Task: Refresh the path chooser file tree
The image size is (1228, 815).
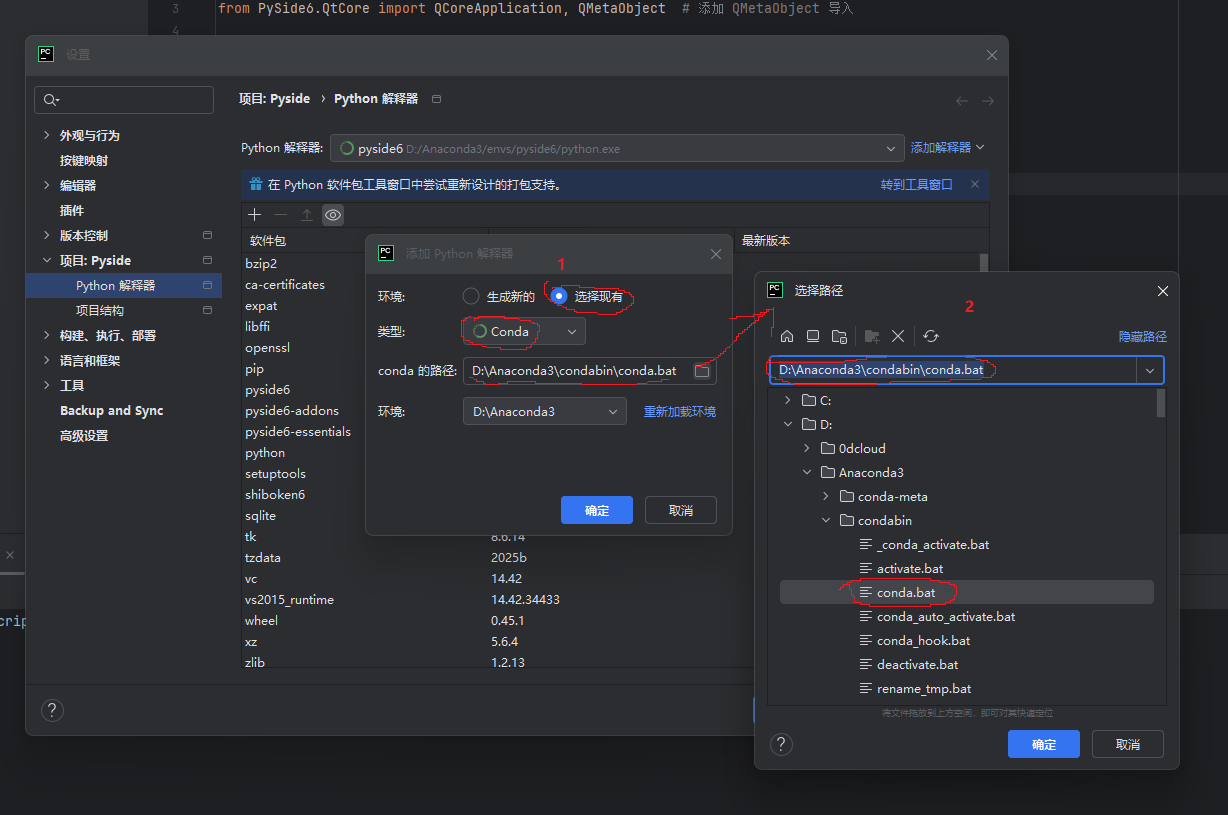Action: point(931,336)
